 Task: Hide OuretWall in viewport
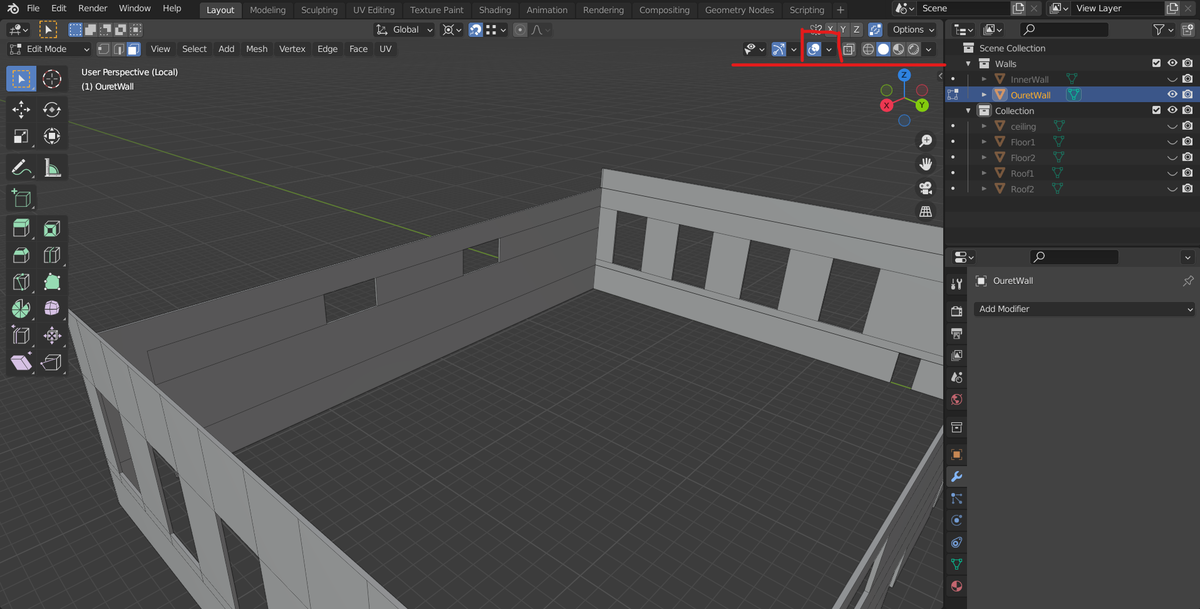1172,95
